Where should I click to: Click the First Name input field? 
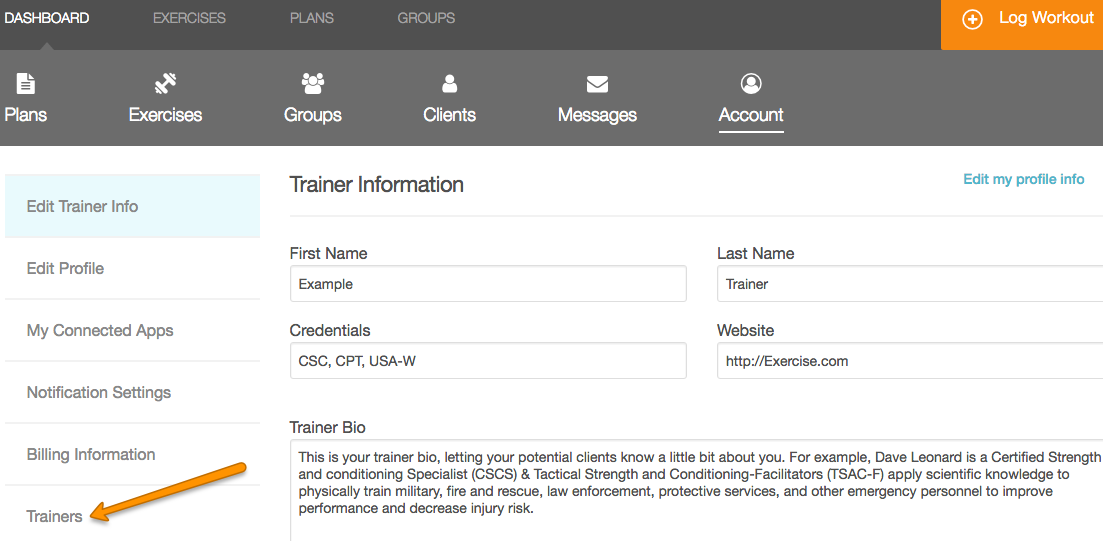(488, 284)
